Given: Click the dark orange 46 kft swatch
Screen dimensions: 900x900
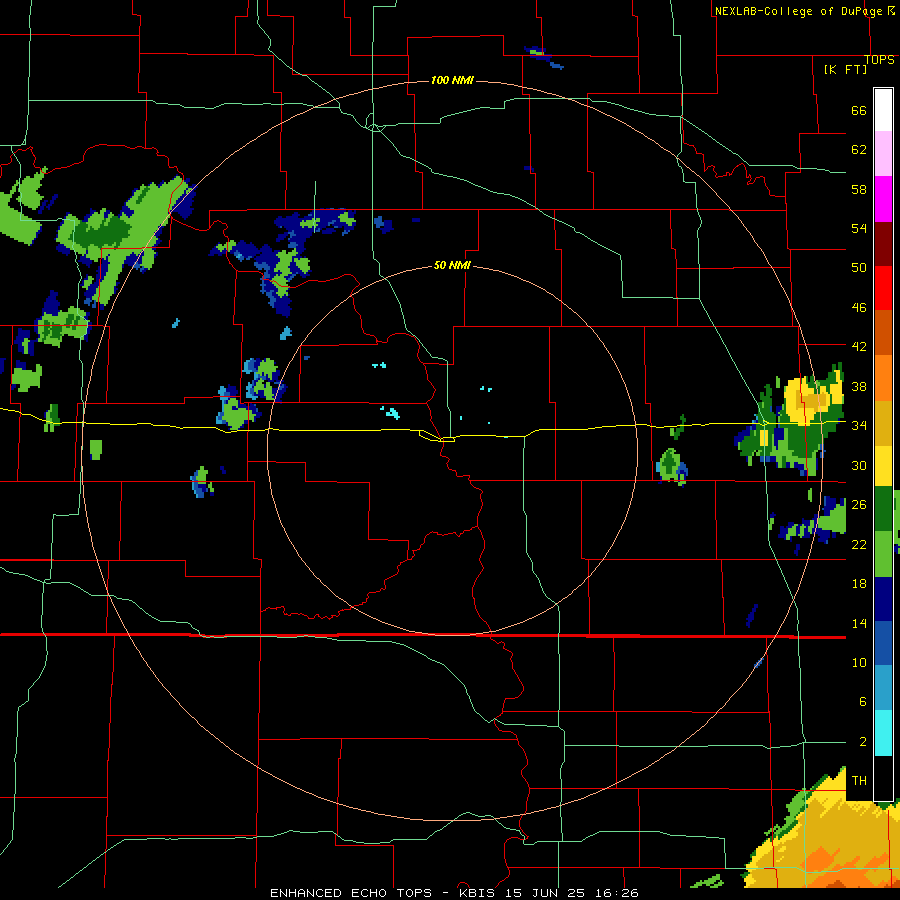Looking at the screenshot, I should [x=883, y=333].
